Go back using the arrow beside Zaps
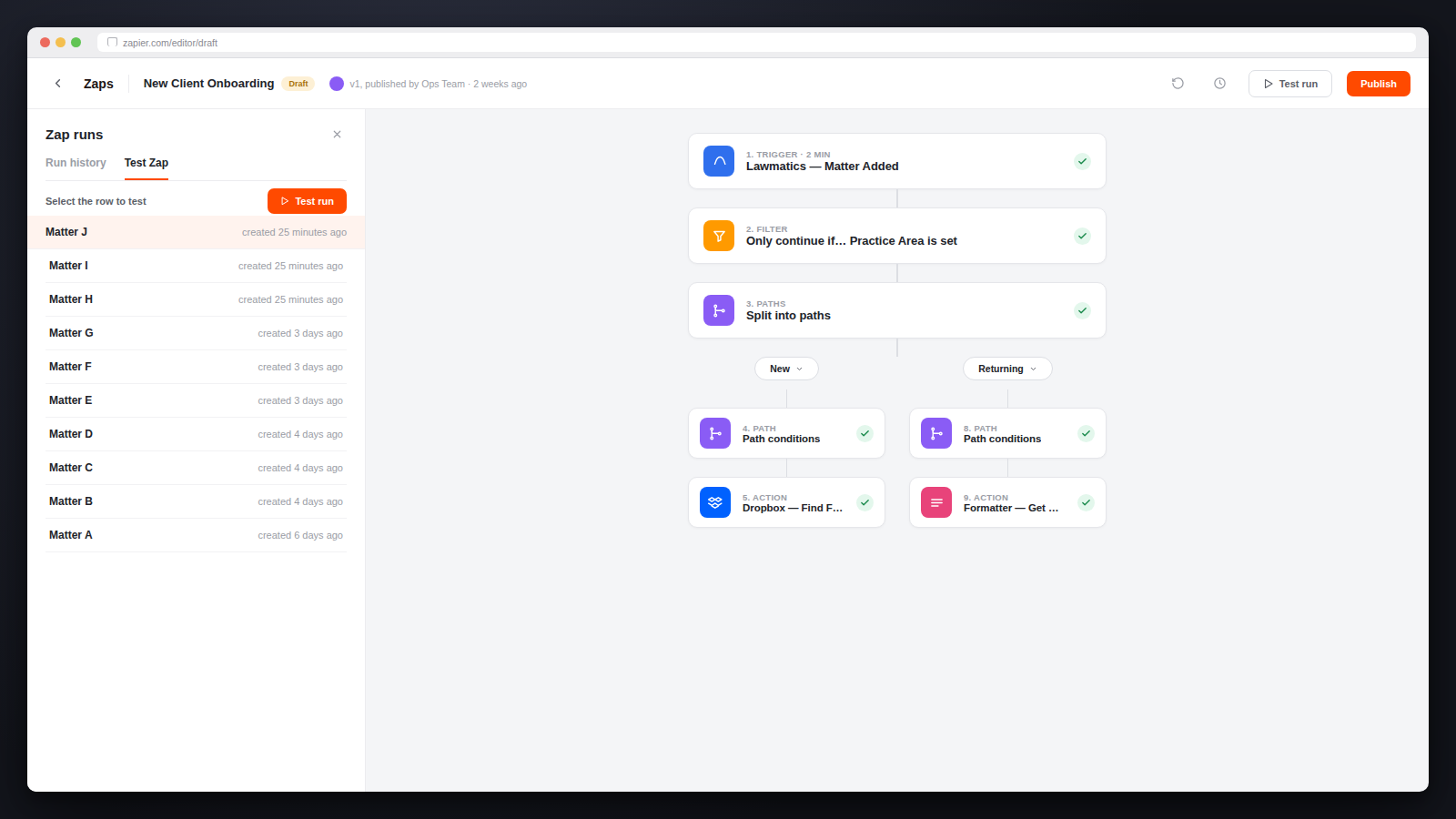This screenshot has width=1456, height=819. click(x=58, y=84)
